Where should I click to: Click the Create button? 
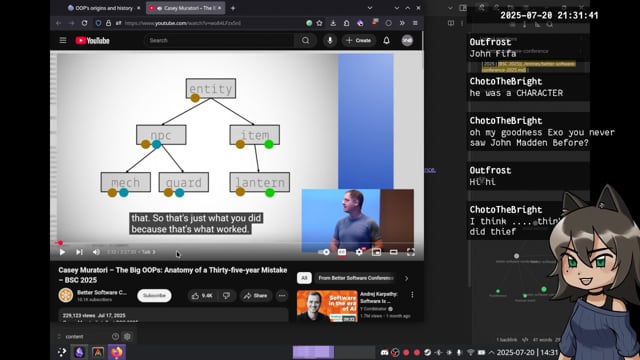[x=358, y=40]
